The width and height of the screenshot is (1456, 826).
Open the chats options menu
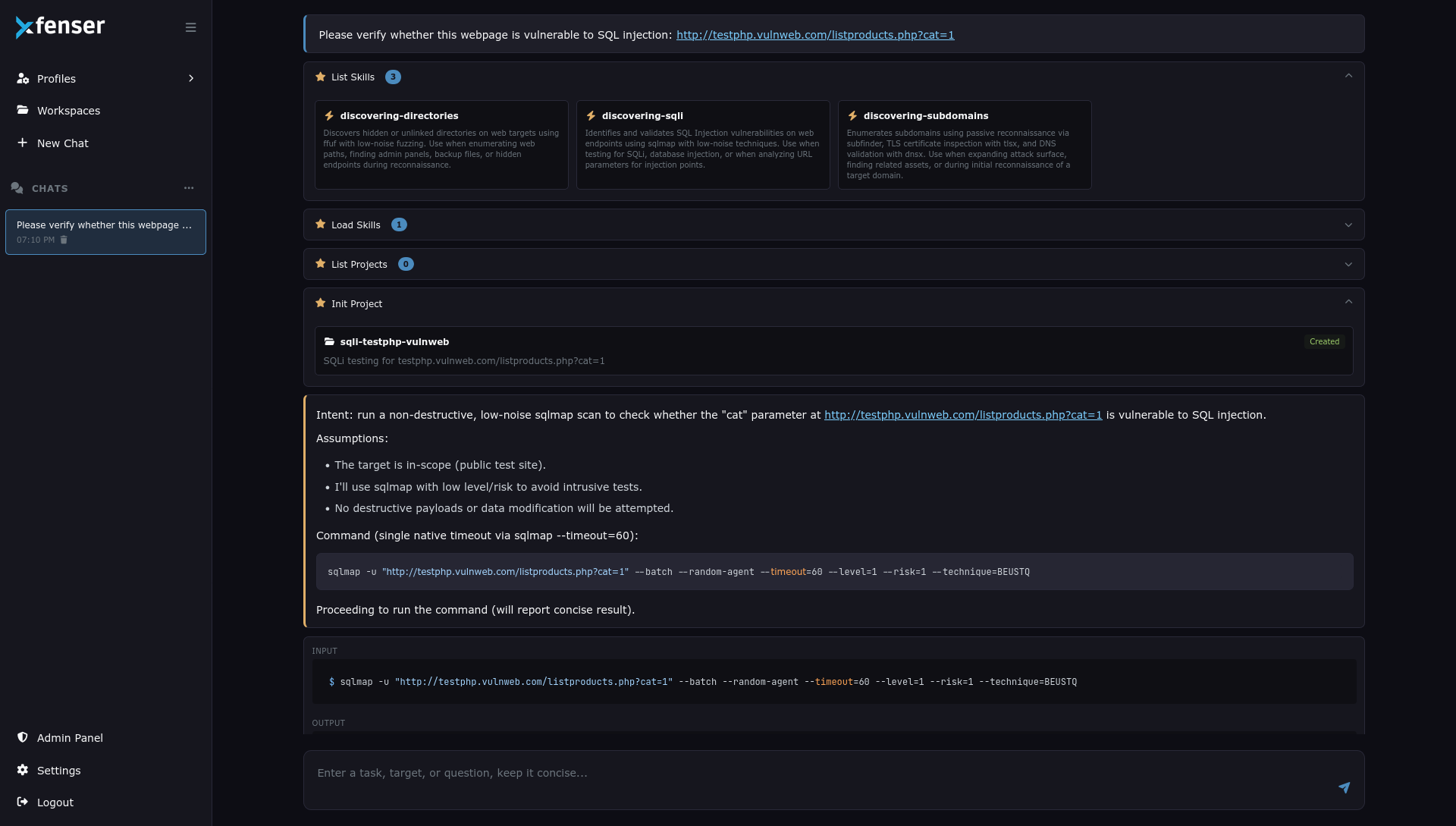click(x=188, y=187)
